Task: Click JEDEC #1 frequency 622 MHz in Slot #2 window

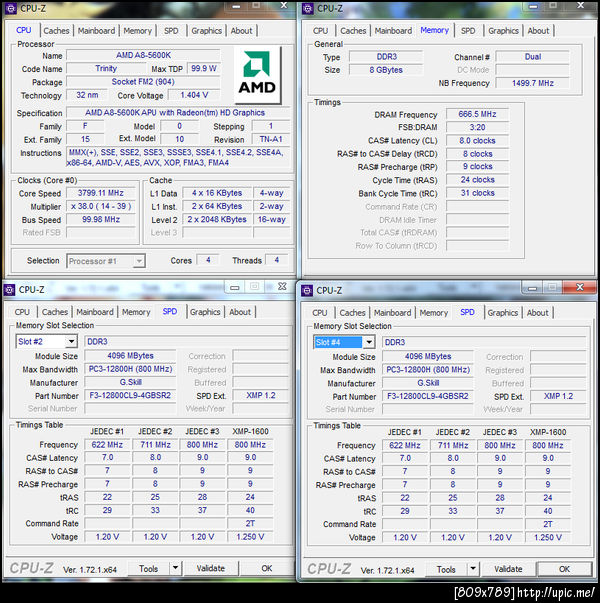Action: click(x=107, y=445)
